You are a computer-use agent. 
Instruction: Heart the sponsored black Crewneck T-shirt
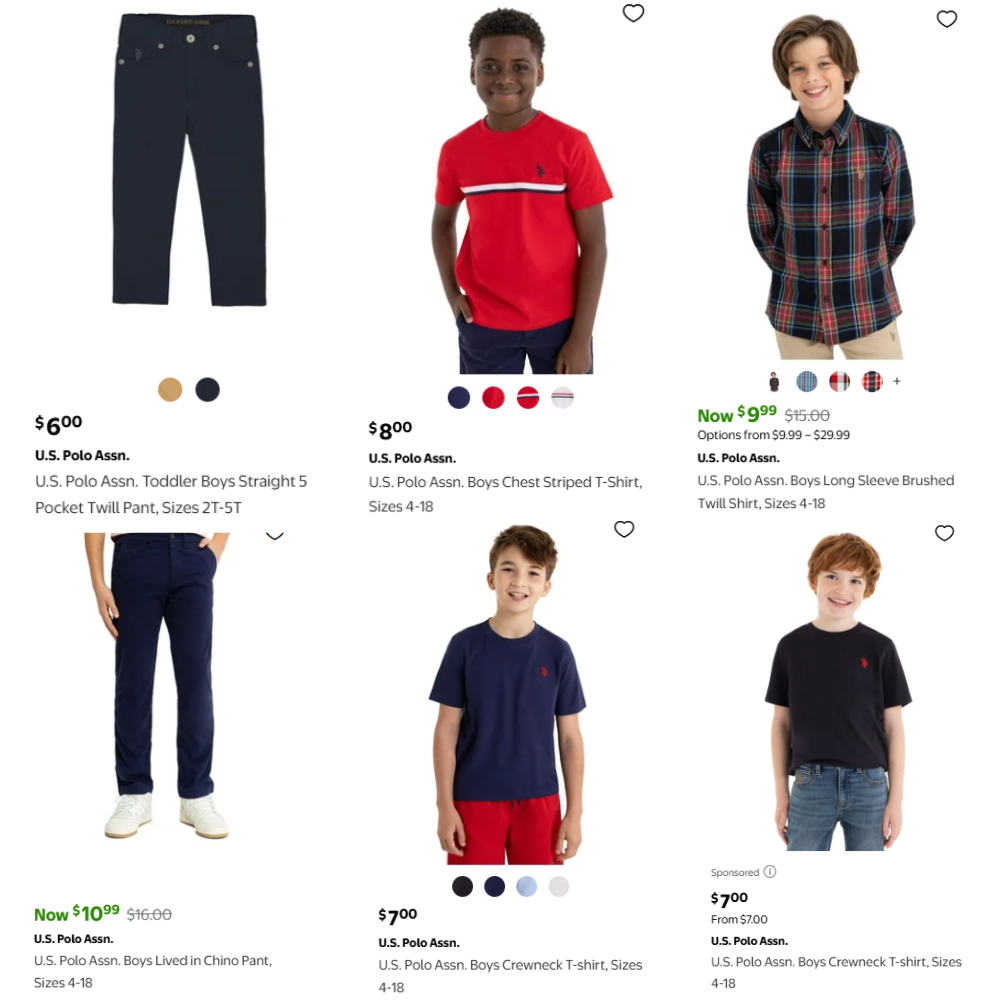tap(945, 533)
